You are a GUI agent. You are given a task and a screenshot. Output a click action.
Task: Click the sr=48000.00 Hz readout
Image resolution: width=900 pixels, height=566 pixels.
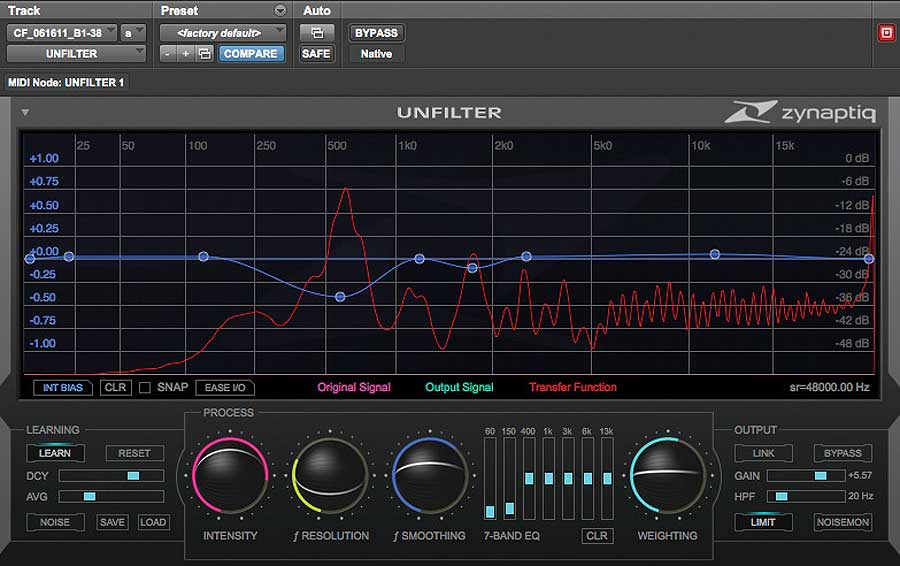point(829,387)
